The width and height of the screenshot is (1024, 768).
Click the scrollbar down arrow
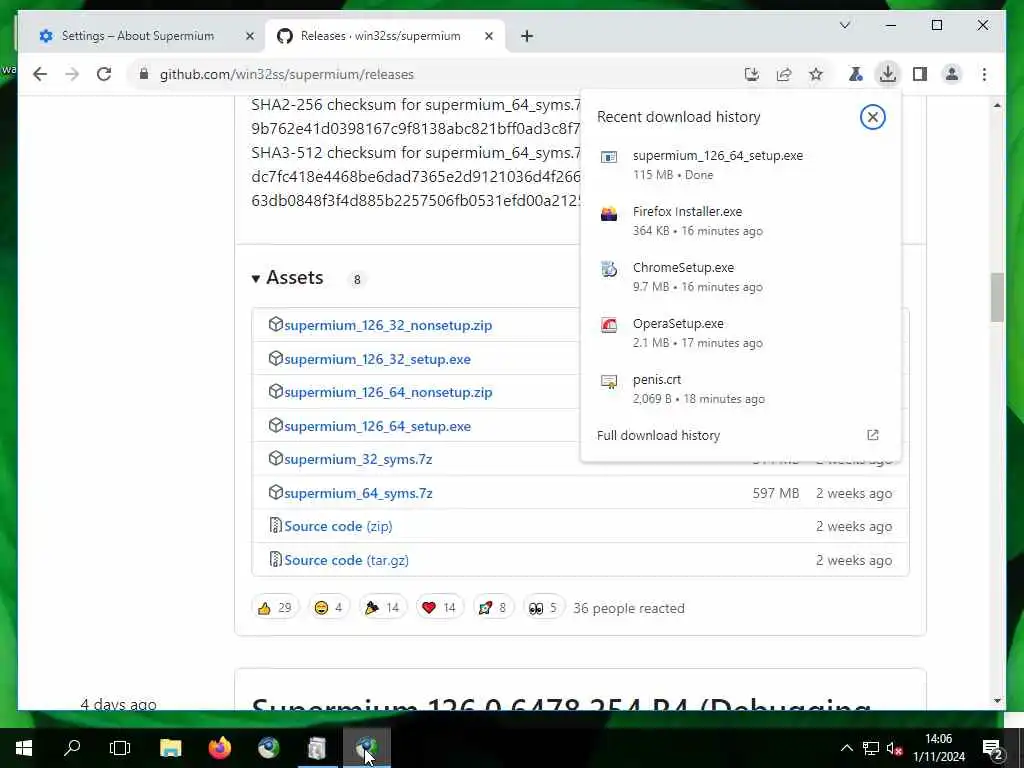click(997, 701)
